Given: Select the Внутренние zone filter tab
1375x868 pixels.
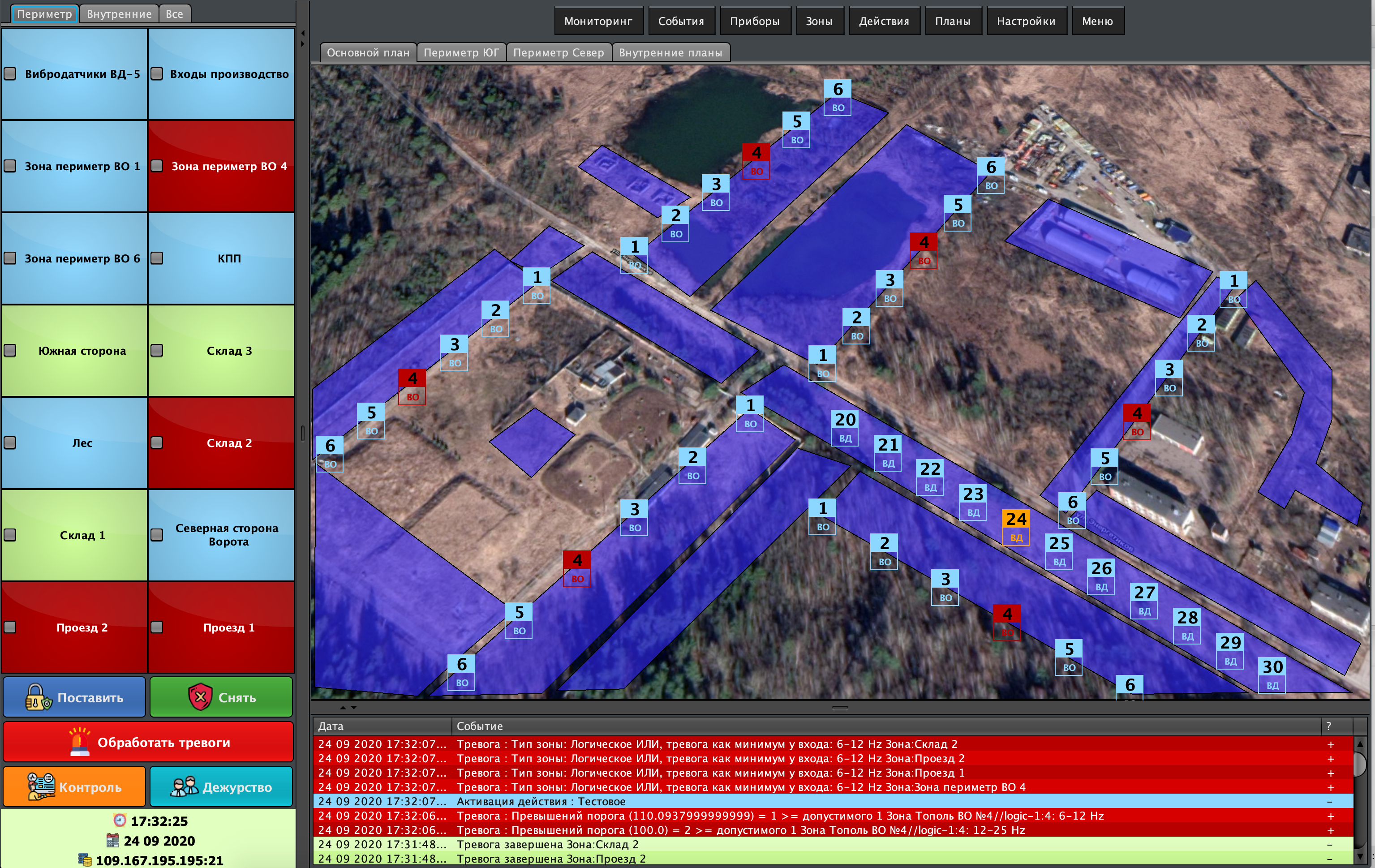Looking at the screenshot, I should (119, 14).
